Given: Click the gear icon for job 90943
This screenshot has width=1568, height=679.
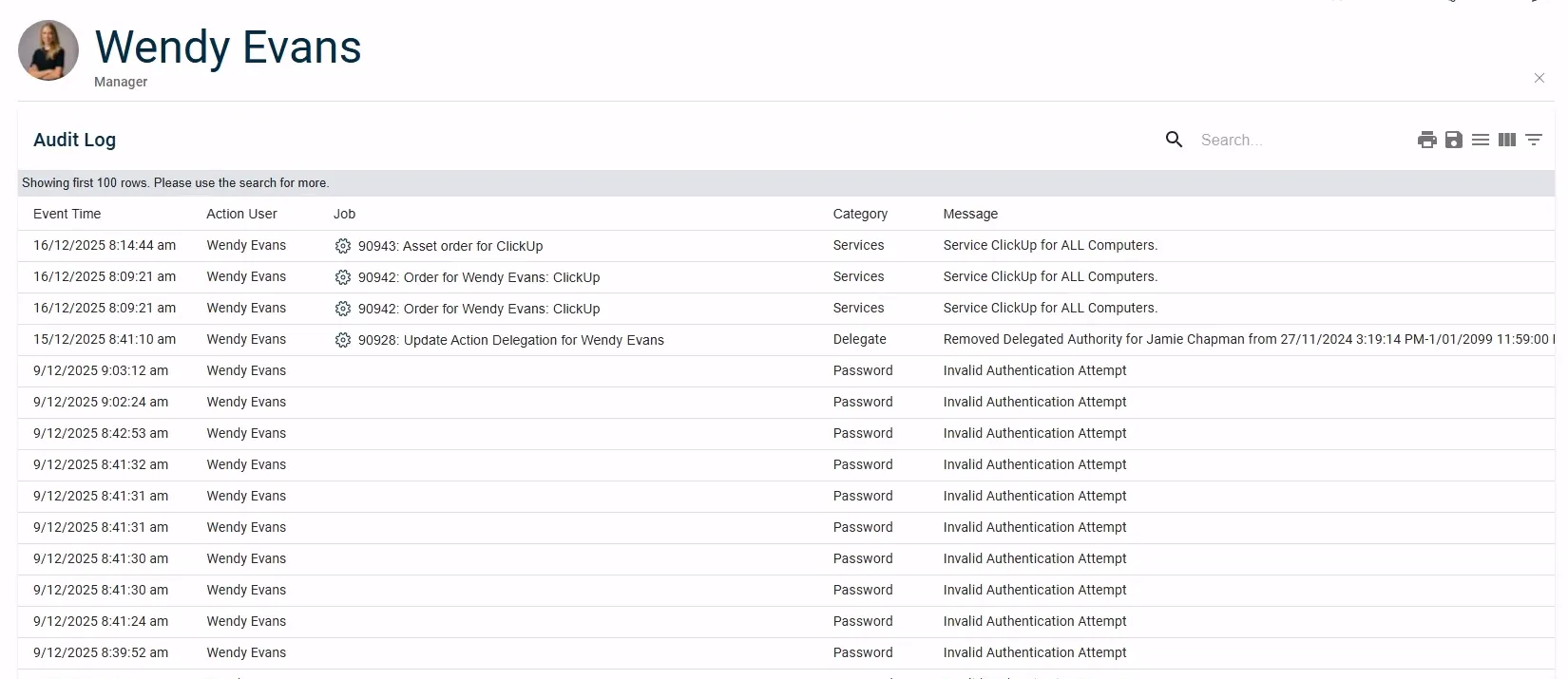Looking at the screenshot, I should point(342,246).
